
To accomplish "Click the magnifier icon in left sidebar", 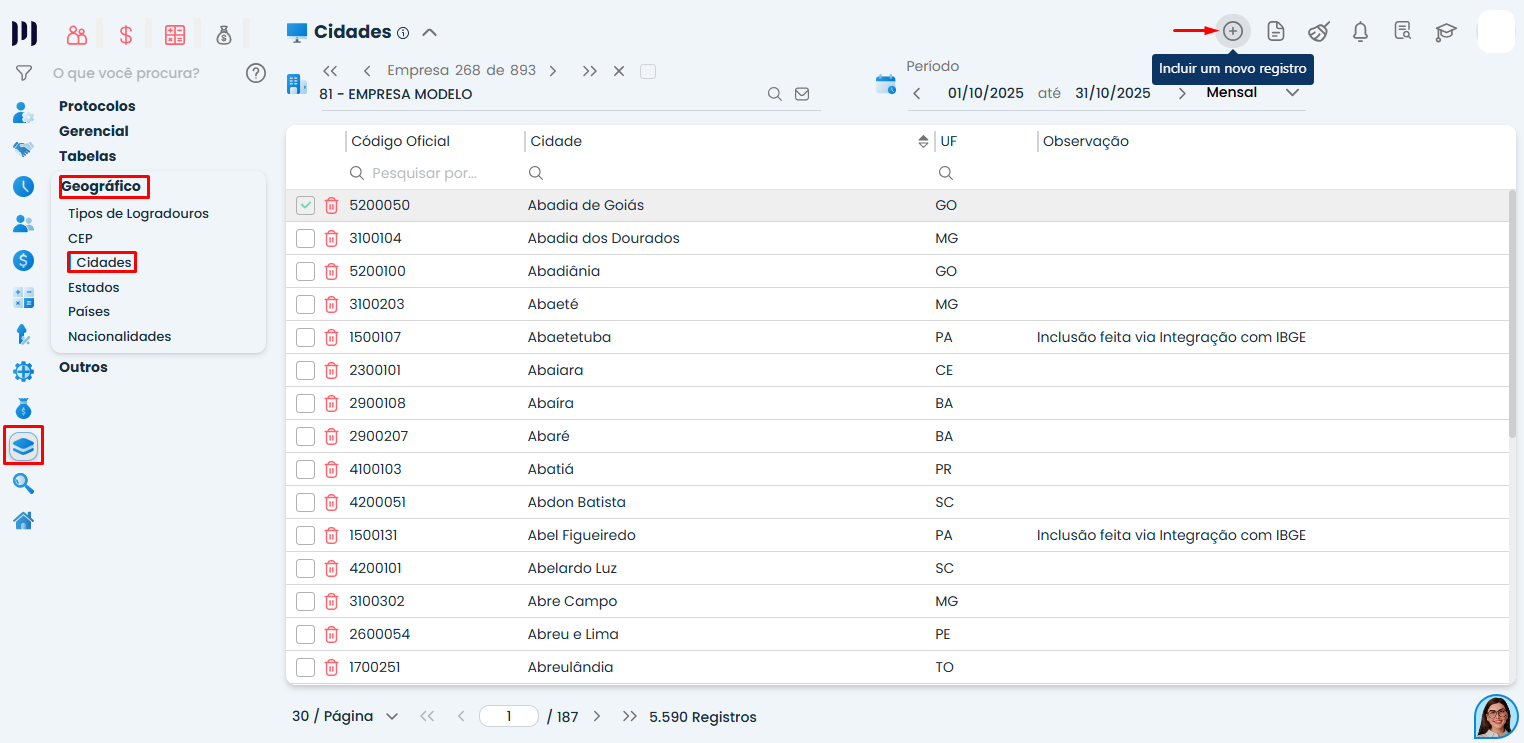I will click(x=24, y=483).
